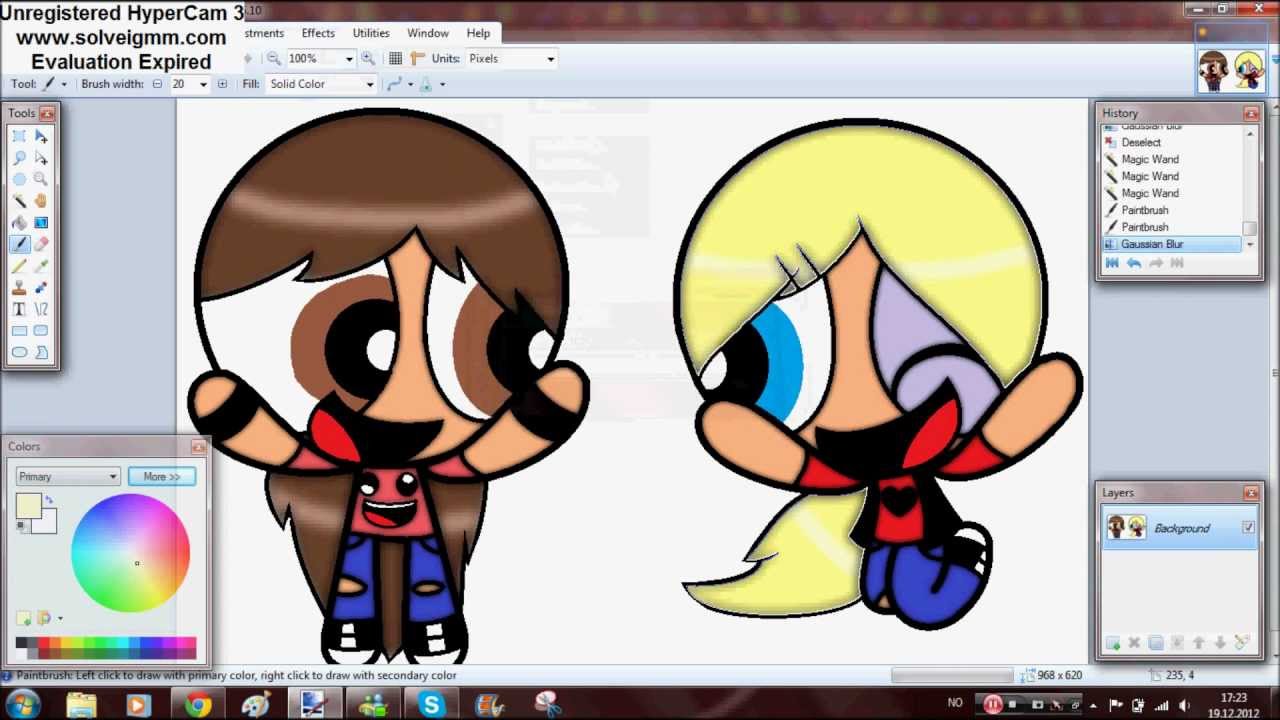Viewport: 1280px width, 720px height.
Task: Select the Paintbrush tool in Tools panel
Action: point(19,244)
